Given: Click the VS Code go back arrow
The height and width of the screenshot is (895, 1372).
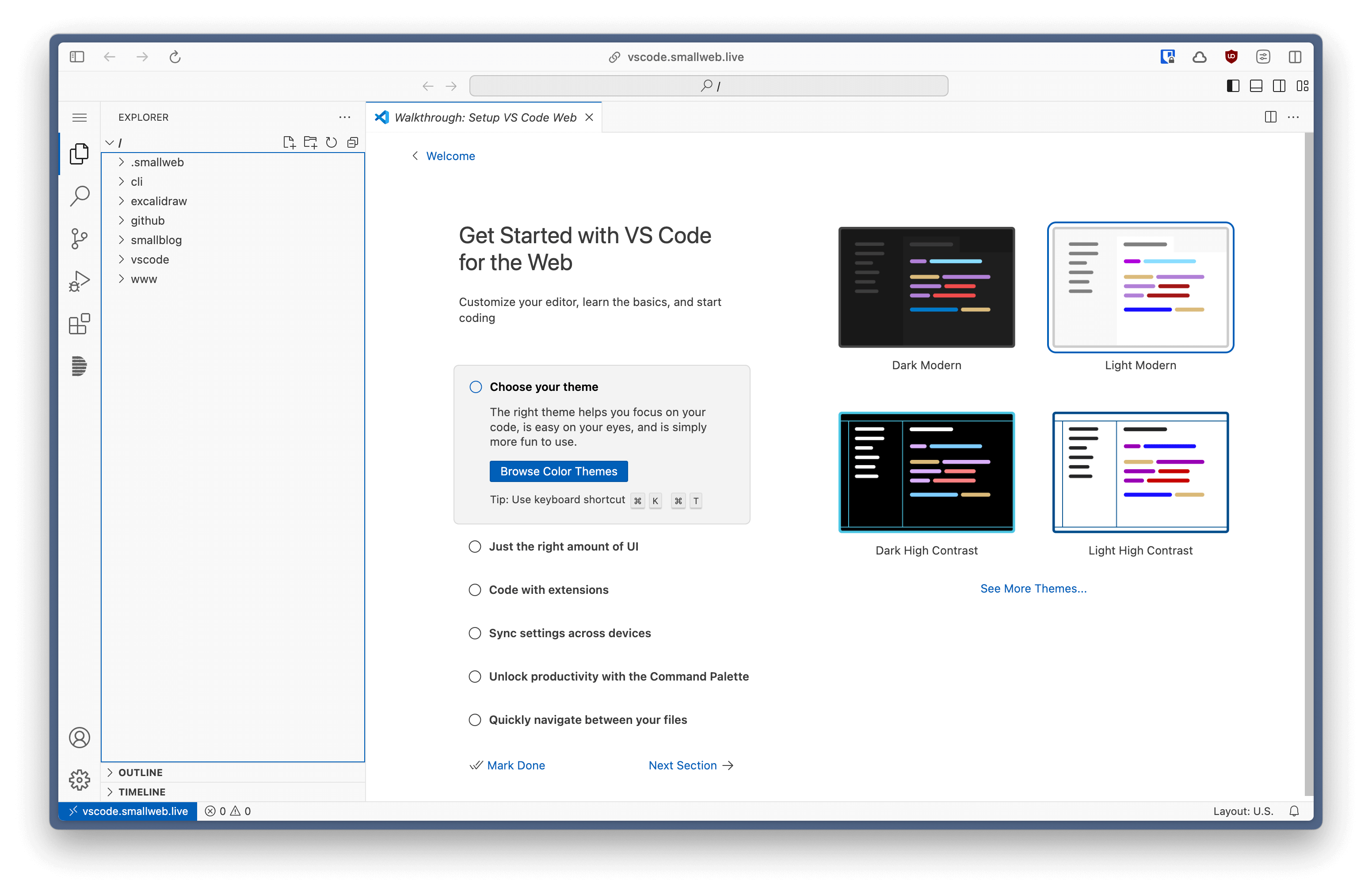Looking at the screenshot, I should click(x=428, y=86).
